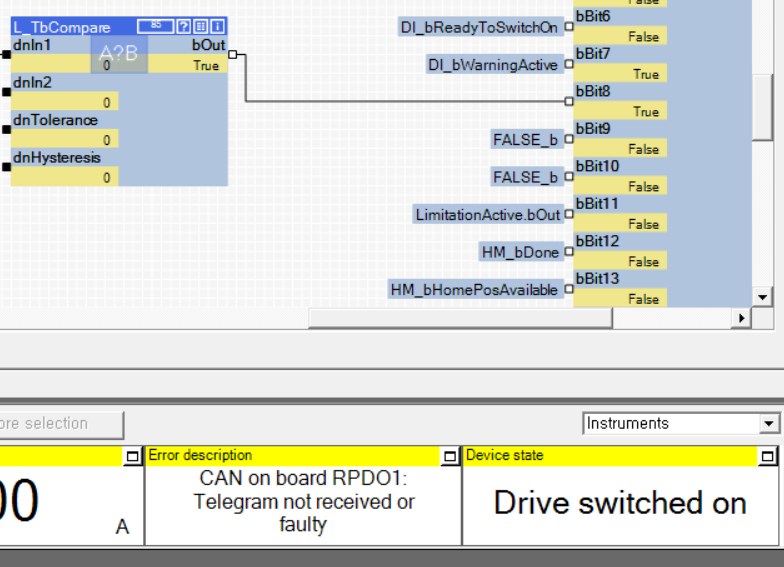Click the vertical scrollbar thumb
The height and width of the screenshot is (567, 784).
pos(762,108)
